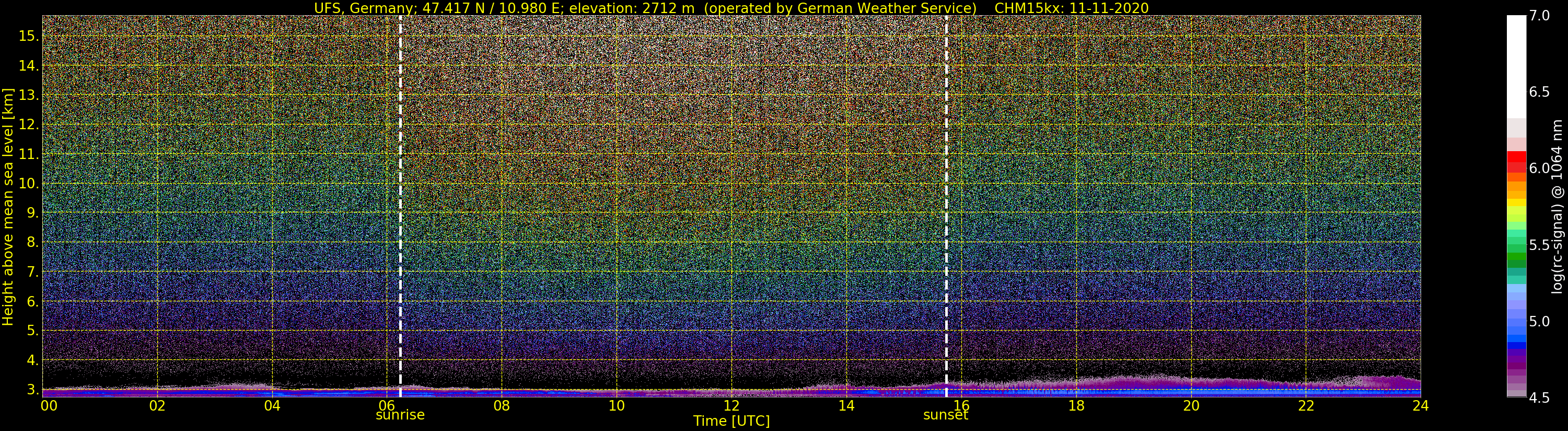This screenshot has height=431, width=1568.
Task: Click the 00 tick on time axis
Action: (49, 405)
